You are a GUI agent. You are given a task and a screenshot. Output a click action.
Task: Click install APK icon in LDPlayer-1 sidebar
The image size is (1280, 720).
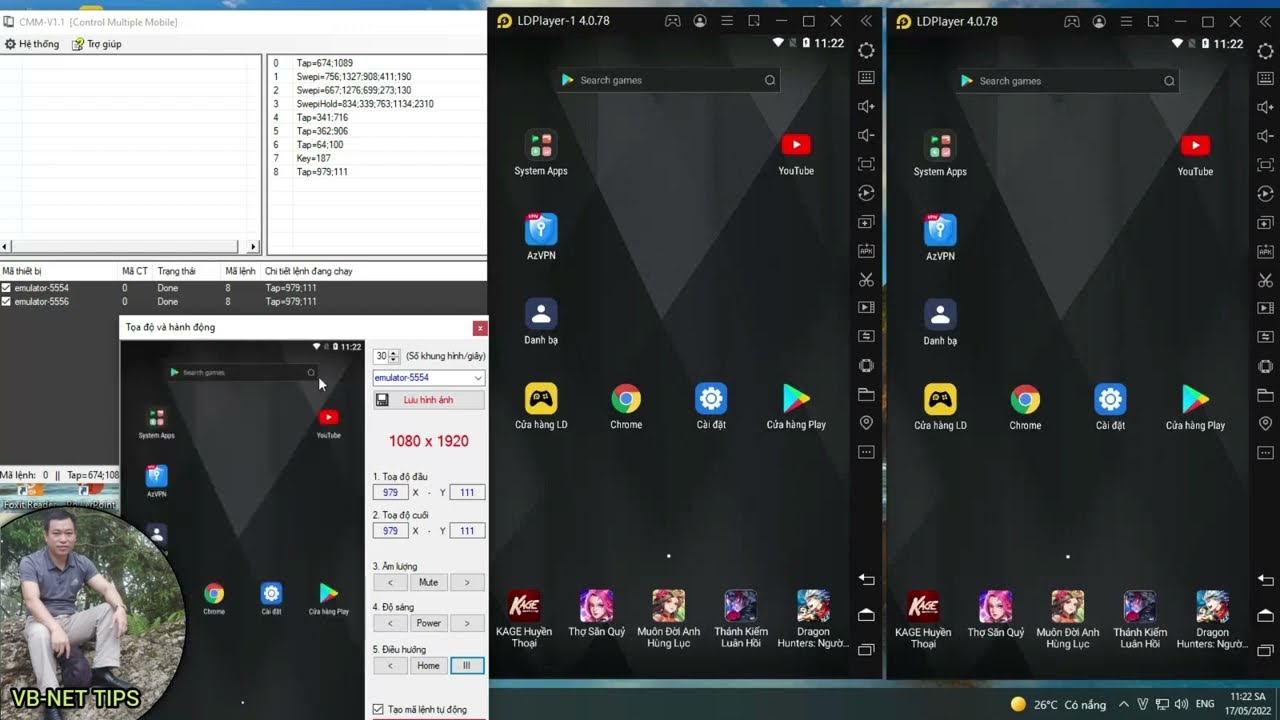[866, 251]
